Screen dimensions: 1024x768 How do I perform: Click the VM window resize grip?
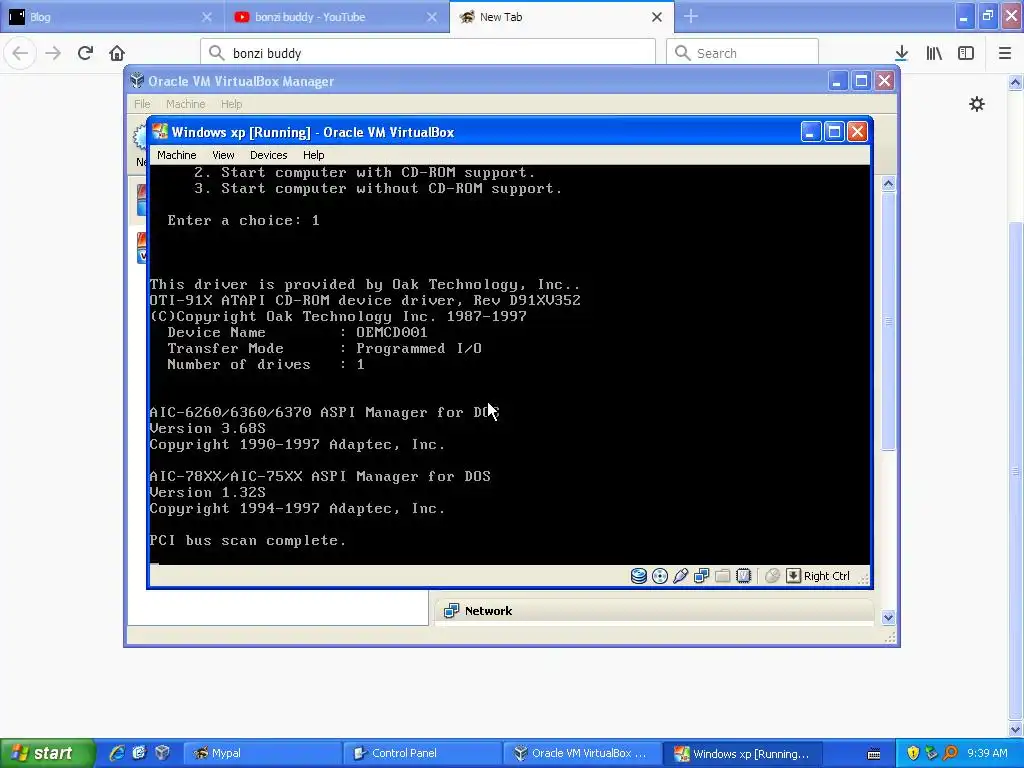[x=863, y=578]
